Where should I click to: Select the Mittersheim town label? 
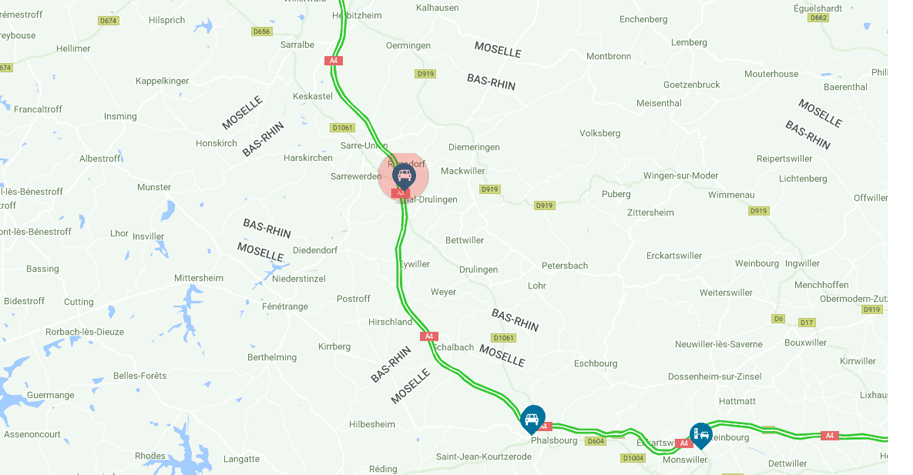point(199,278)
